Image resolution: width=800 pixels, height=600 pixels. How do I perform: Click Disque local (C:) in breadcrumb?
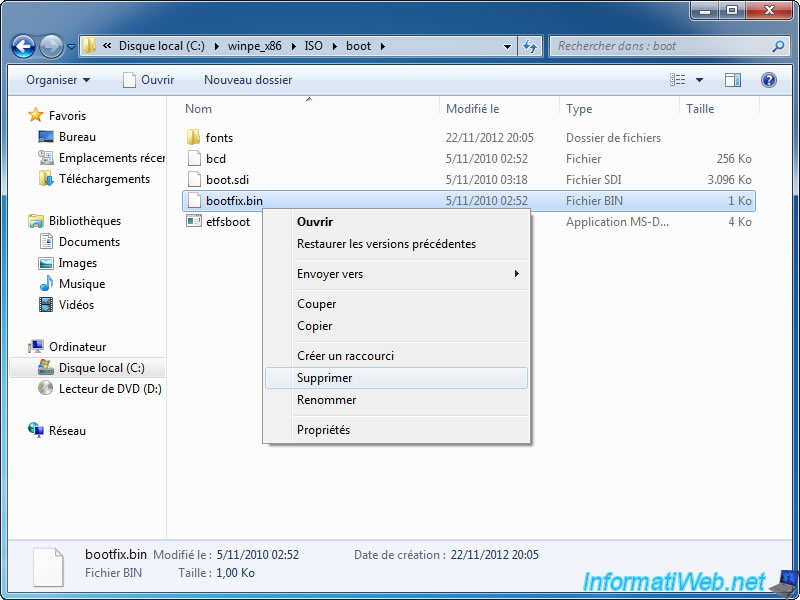(161, 46)
